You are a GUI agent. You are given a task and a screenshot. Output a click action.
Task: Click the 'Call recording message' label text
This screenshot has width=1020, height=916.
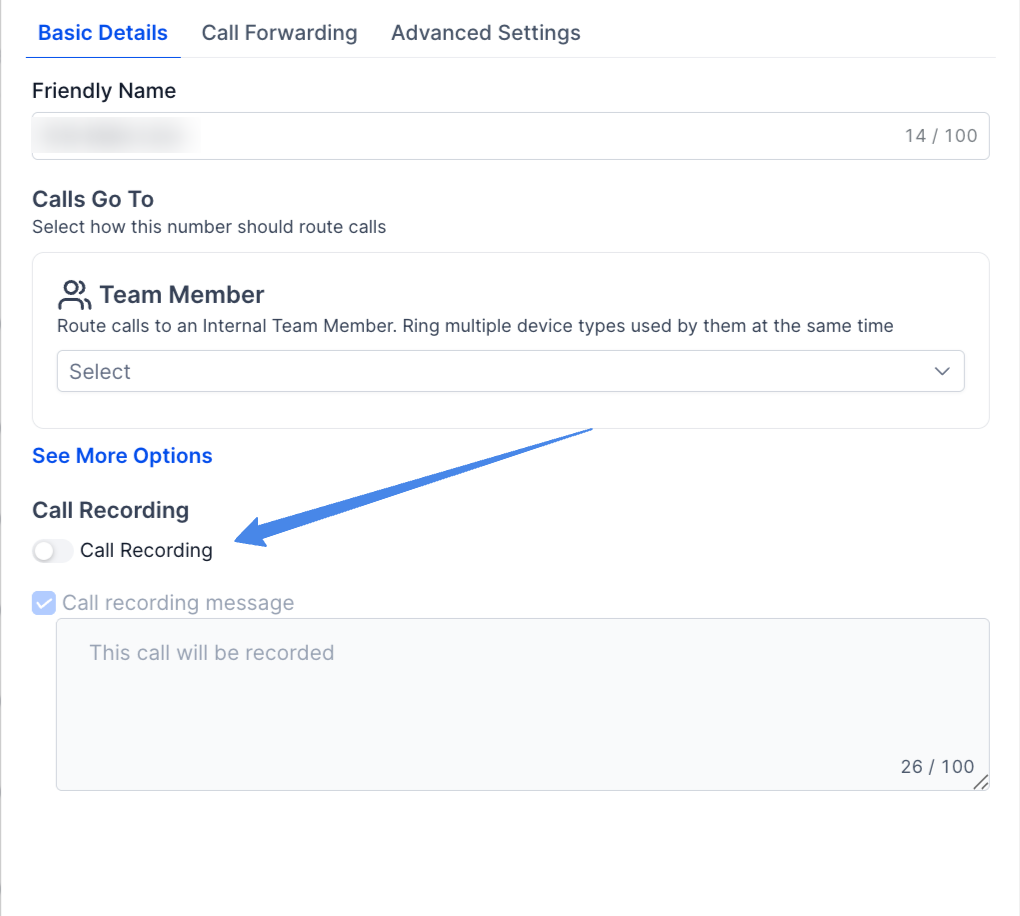point(178,603)
